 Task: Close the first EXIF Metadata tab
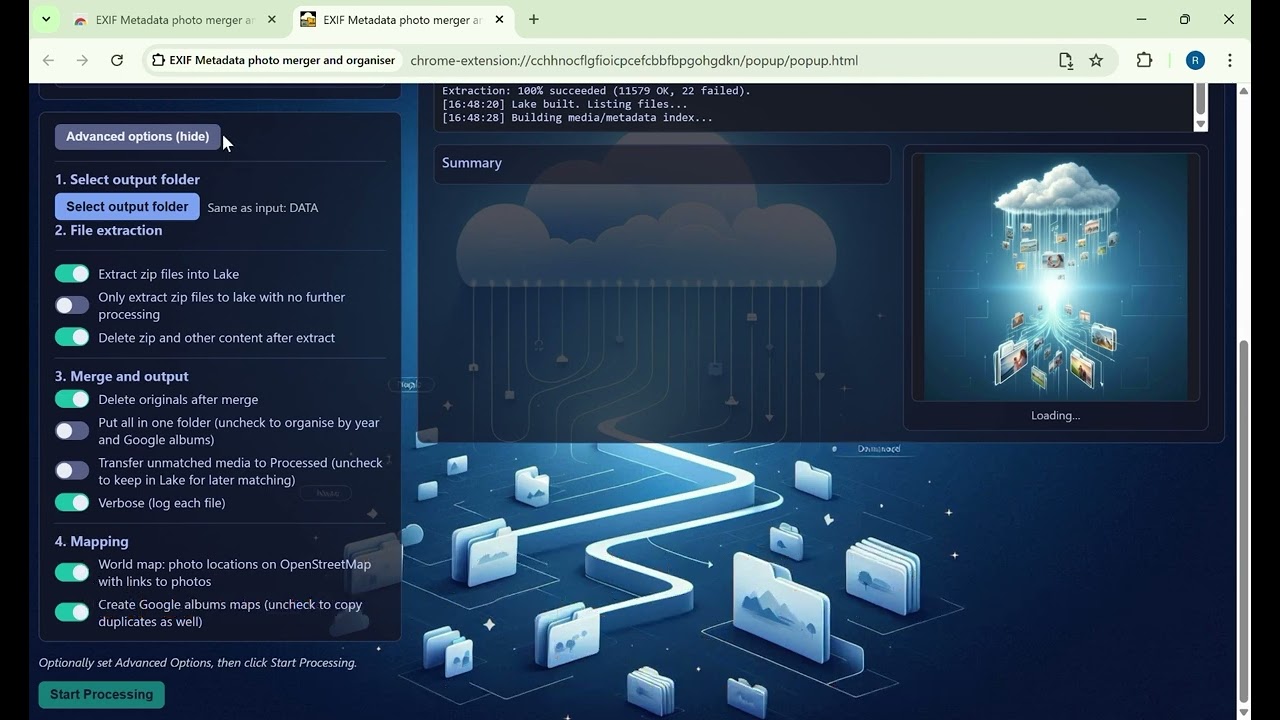tap(271, 20)
